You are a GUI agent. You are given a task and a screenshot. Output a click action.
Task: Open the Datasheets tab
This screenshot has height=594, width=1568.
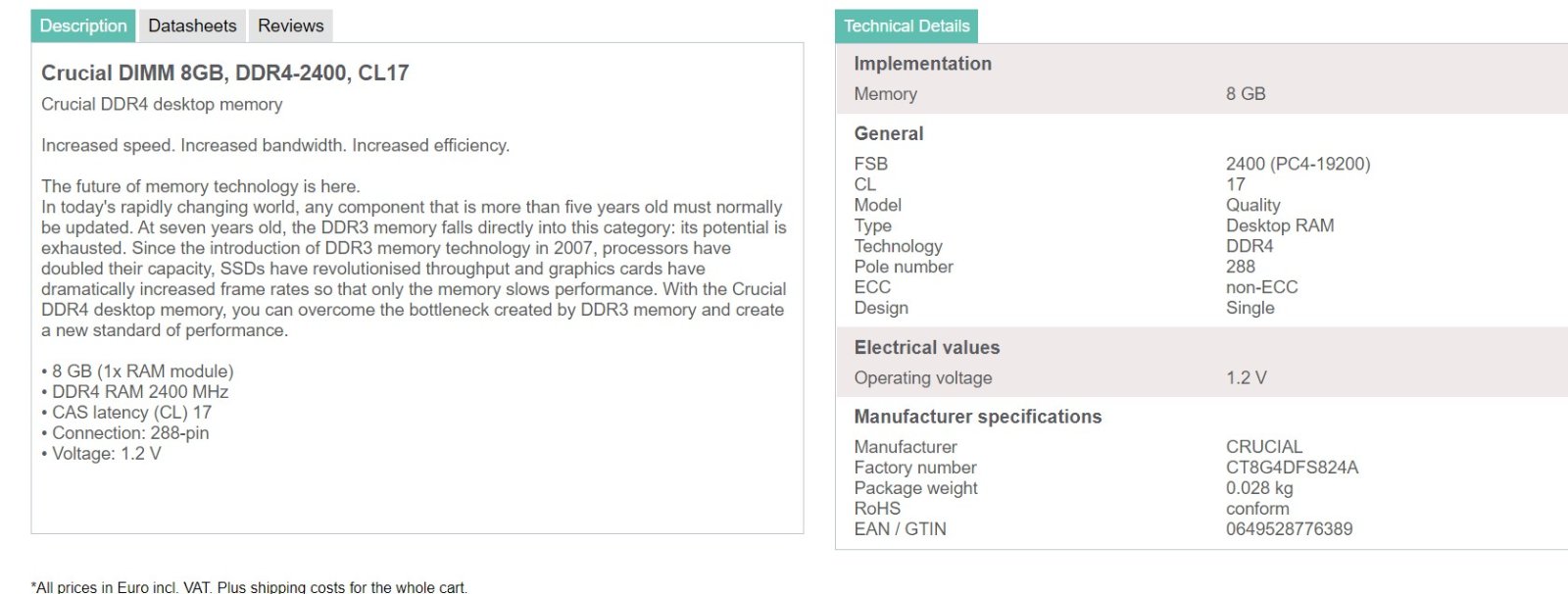192,26
